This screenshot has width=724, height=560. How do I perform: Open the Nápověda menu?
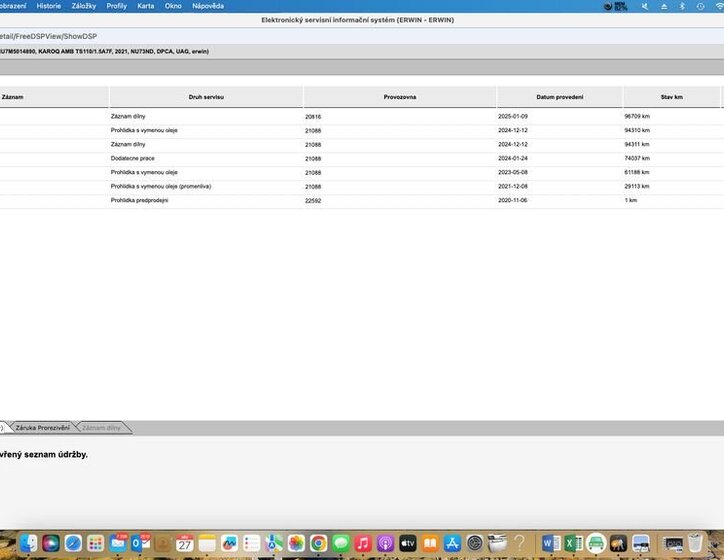(x=208, y=6)
